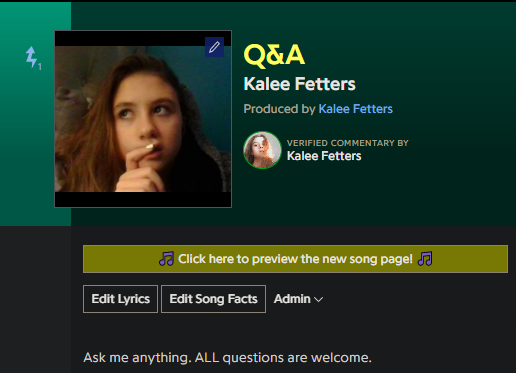Click the pyong lightning arrow icon
516x373 pixels.
point(31,57)
